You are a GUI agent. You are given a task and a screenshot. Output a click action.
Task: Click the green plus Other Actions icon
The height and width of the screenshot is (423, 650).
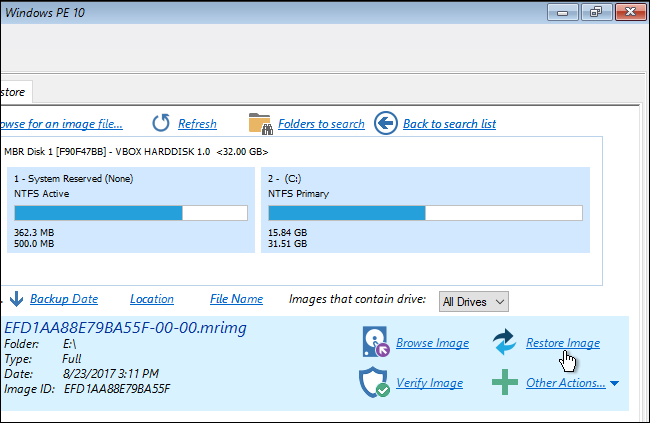[504, 382]
